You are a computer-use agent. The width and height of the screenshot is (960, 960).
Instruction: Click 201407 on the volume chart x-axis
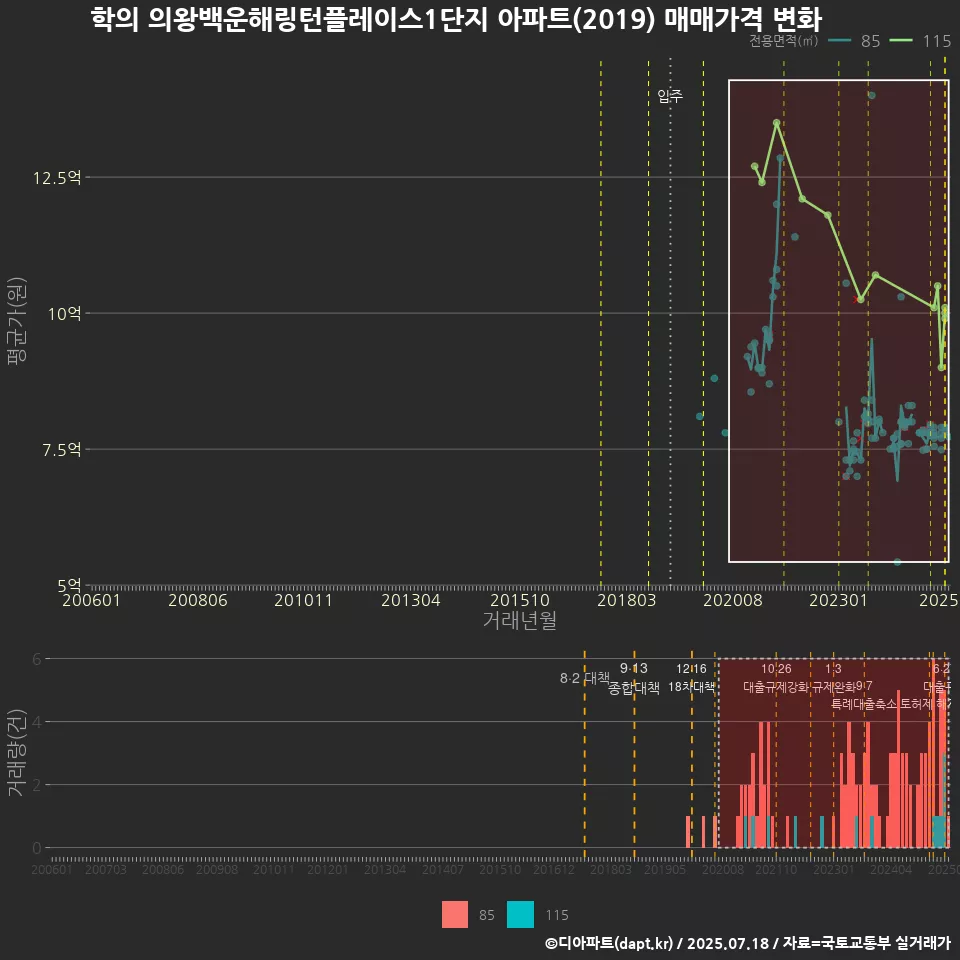pyautogui.click(x=443, y=869)
